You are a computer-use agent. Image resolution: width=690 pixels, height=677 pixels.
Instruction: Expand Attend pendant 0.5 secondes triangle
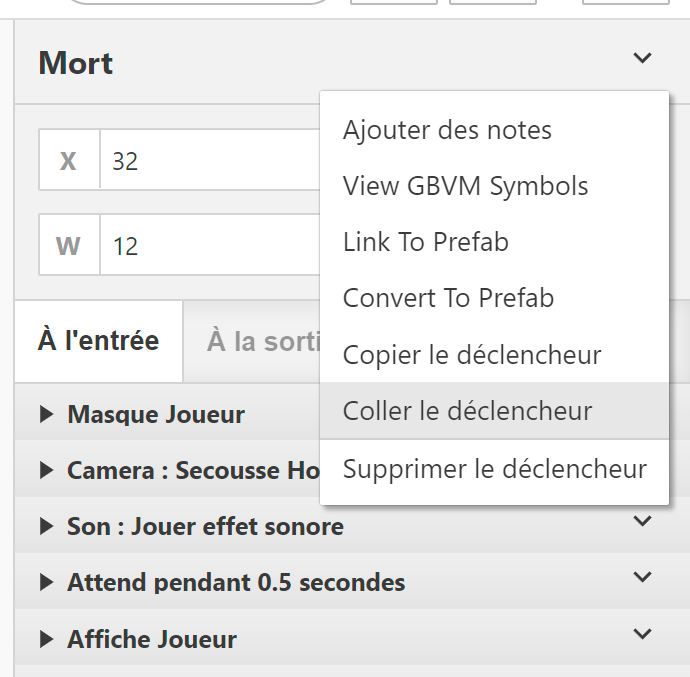pos(46,582)
